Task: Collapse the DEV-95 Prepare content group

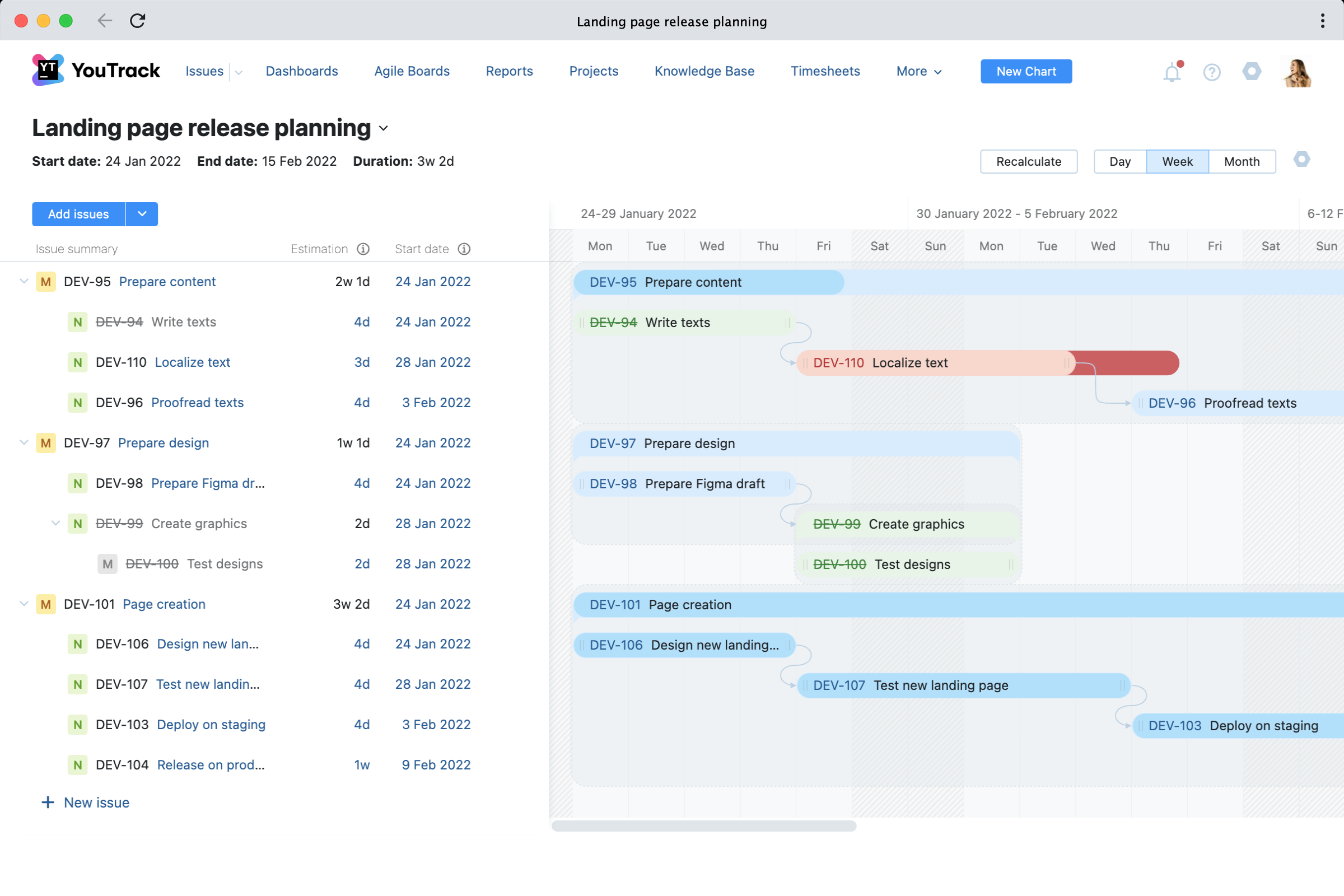Action: [x=24, y=281]
